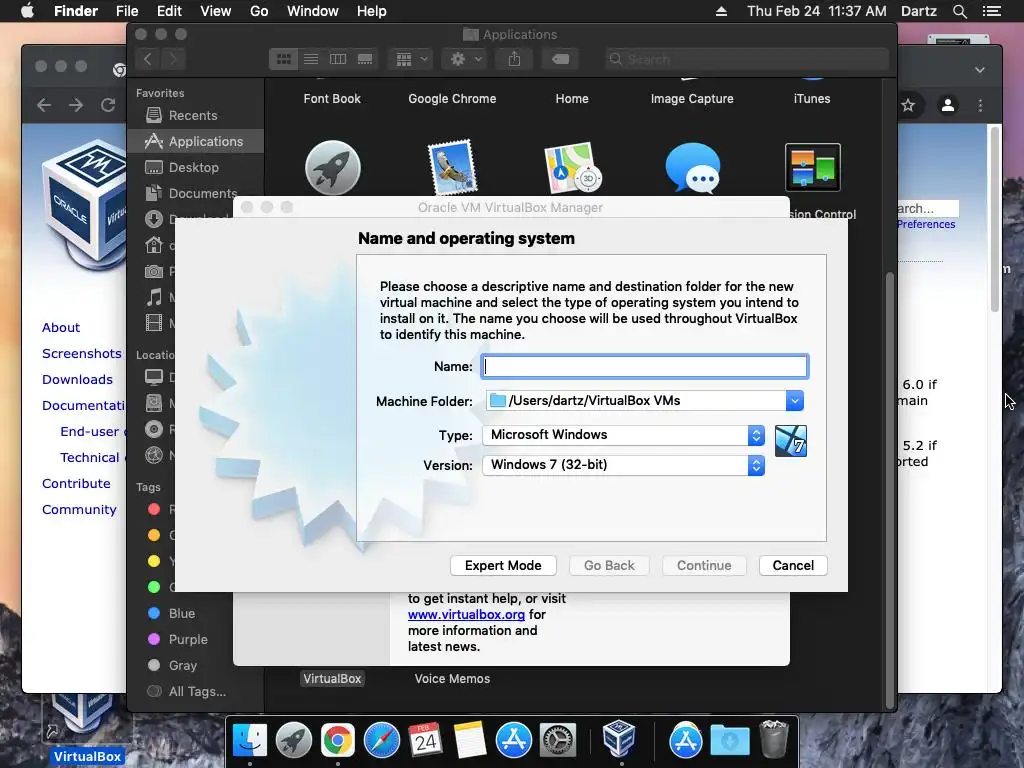This screenshot has height=768, width=1024.
Task: Open Chrome three-dot menu
Action: pyautogui.click(x=980, y=105)
